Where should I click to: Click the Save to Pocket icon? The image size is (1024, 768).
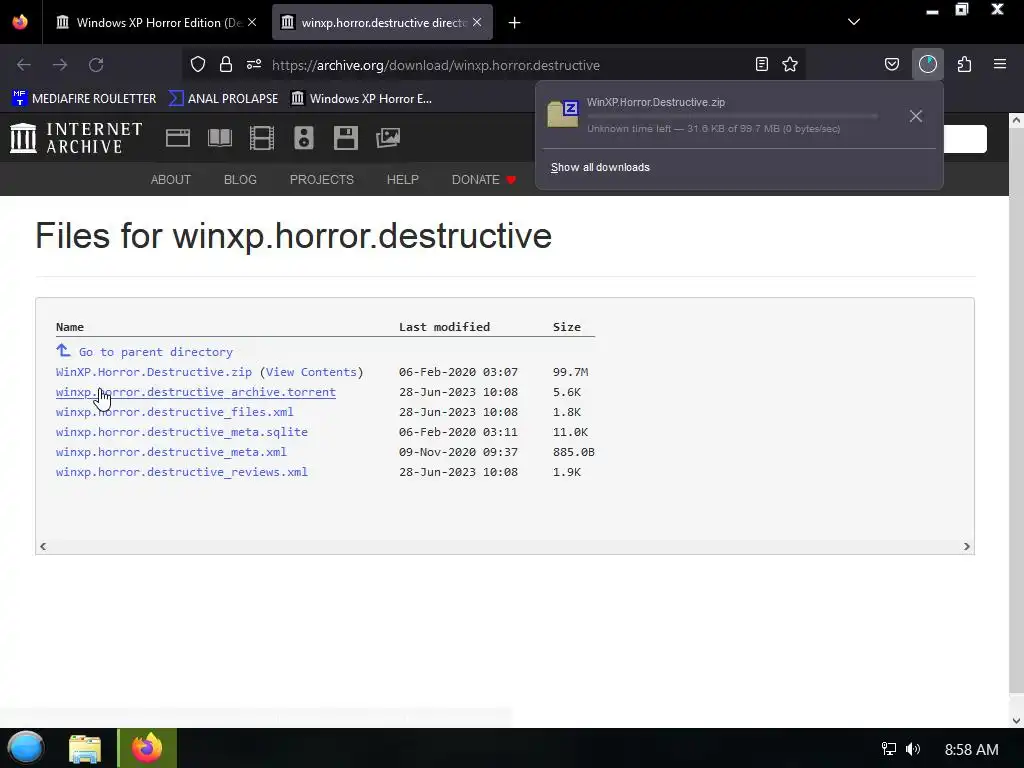(x=891, y=64)
